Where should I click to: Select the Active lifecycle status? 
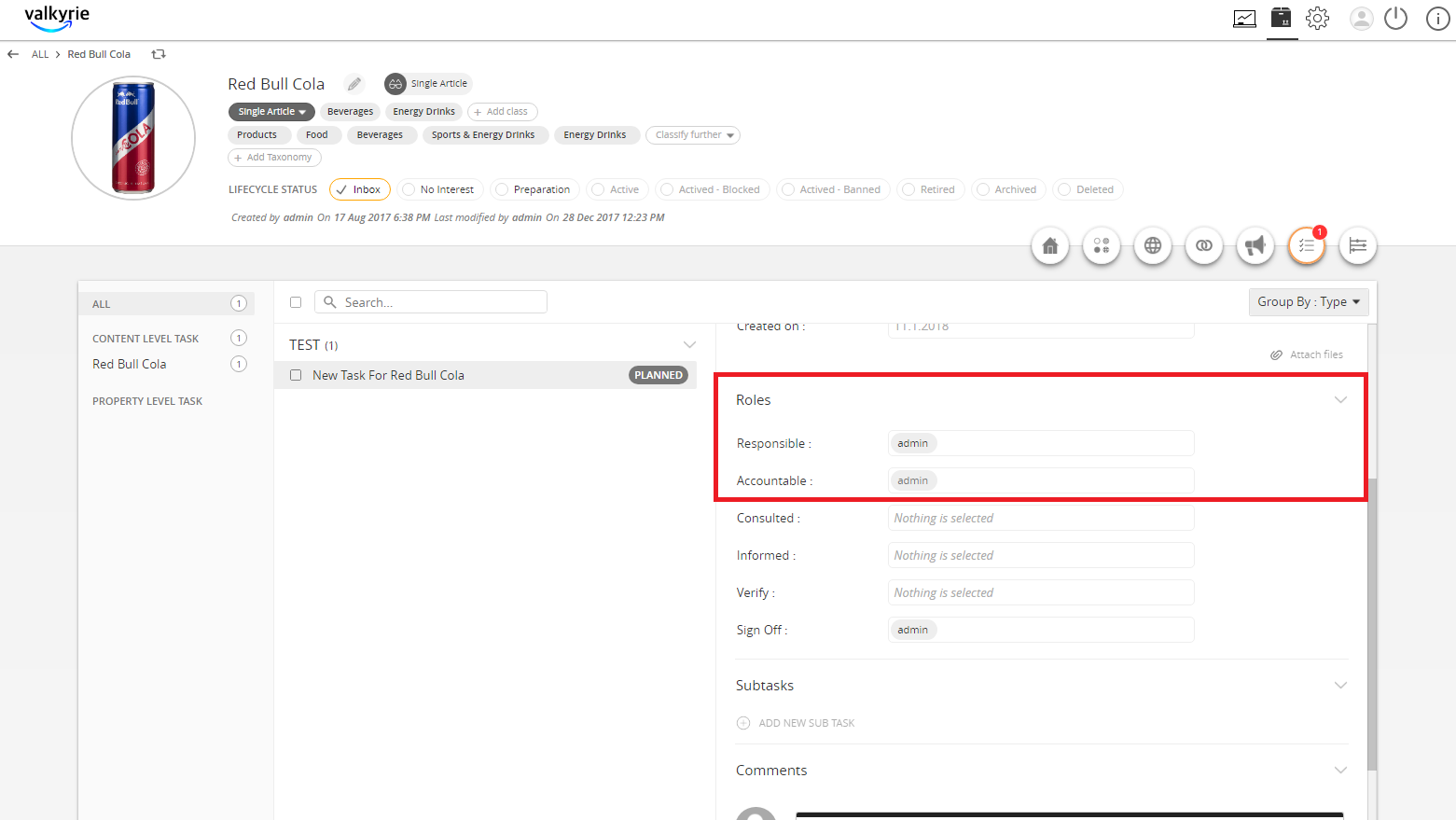pos(617,189)
